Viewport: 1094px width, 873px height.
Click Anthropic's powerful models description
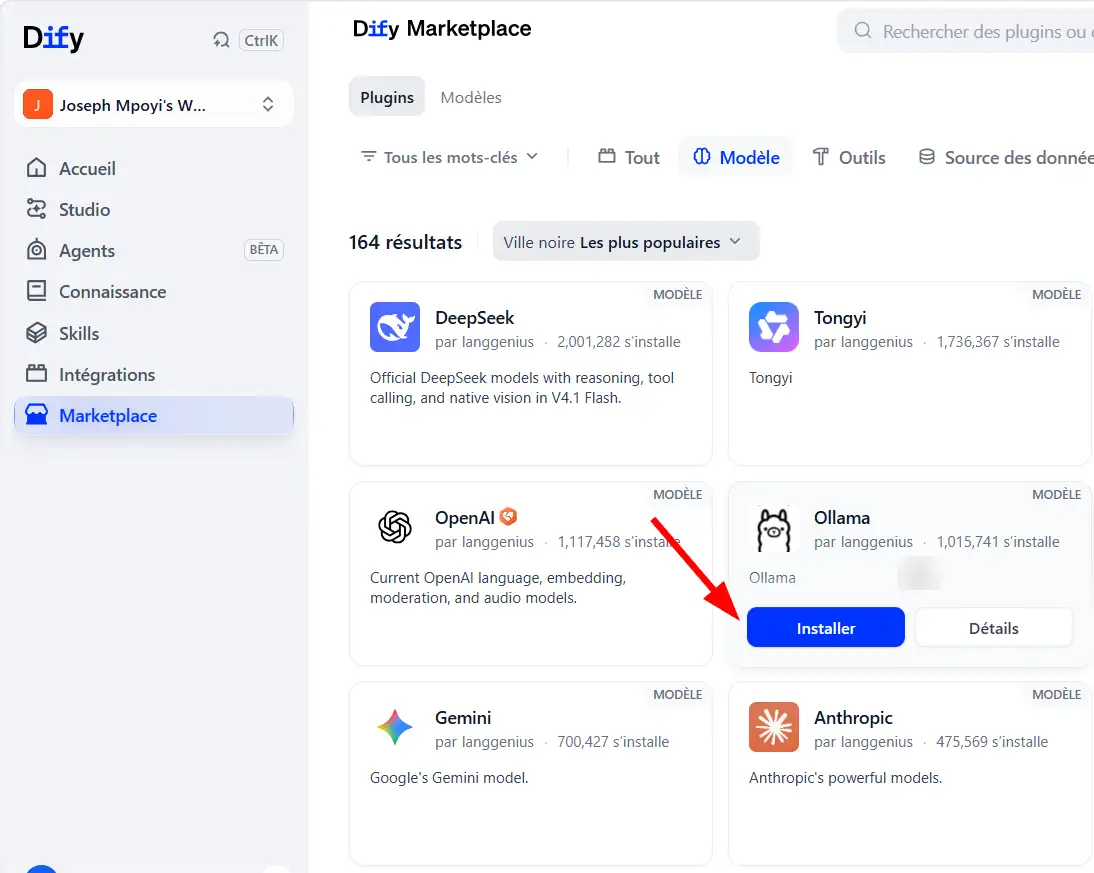(x=845, y=777)
